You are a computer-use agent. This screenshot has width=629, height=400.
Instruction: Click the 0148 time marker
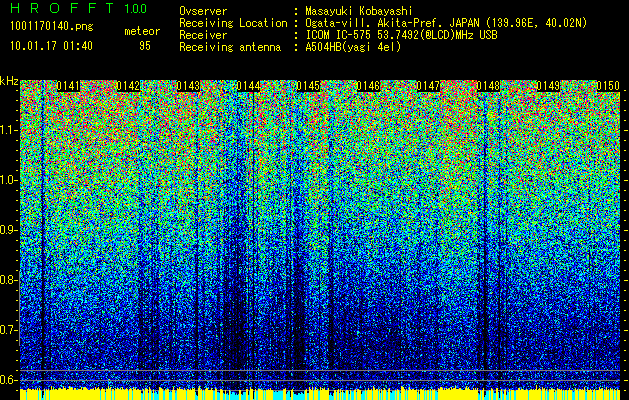tap(489, 86)
